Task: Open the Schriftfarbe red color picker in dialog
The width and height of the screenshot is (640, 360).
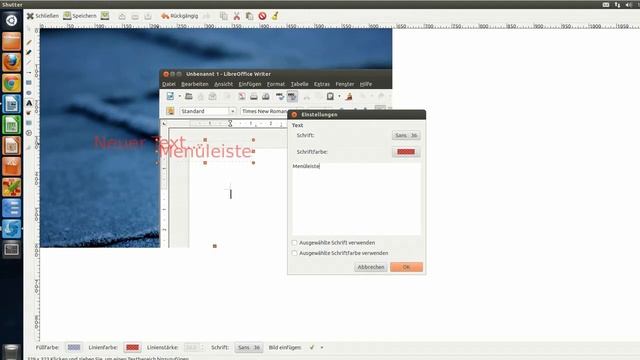Action: (406, 152)
